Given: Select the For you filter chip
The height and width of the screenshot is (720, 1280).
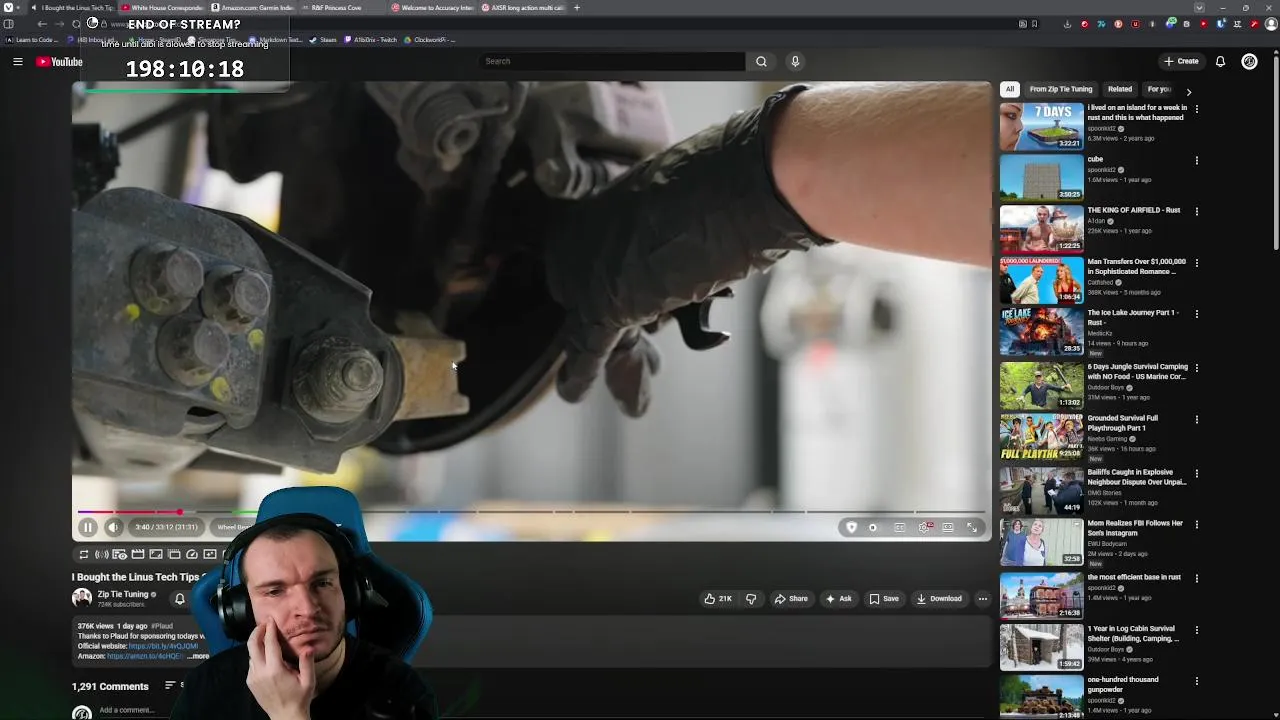Looking at the screenshot, I should coord(1159,89).
